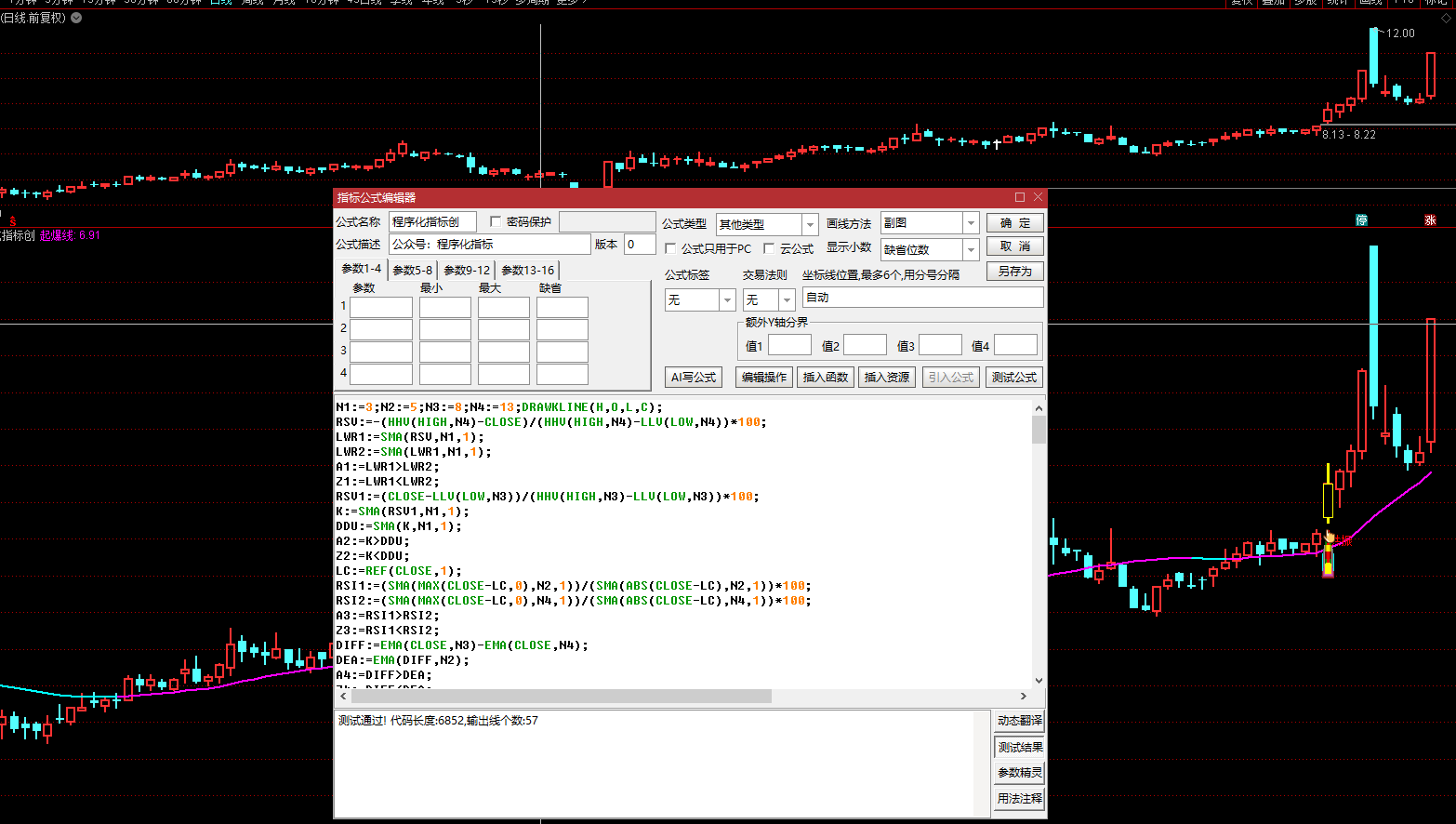Click the code editor scroll-left arrow
Screen dimensions: 1456x824
pyautogui.click(x=343, y=697)
